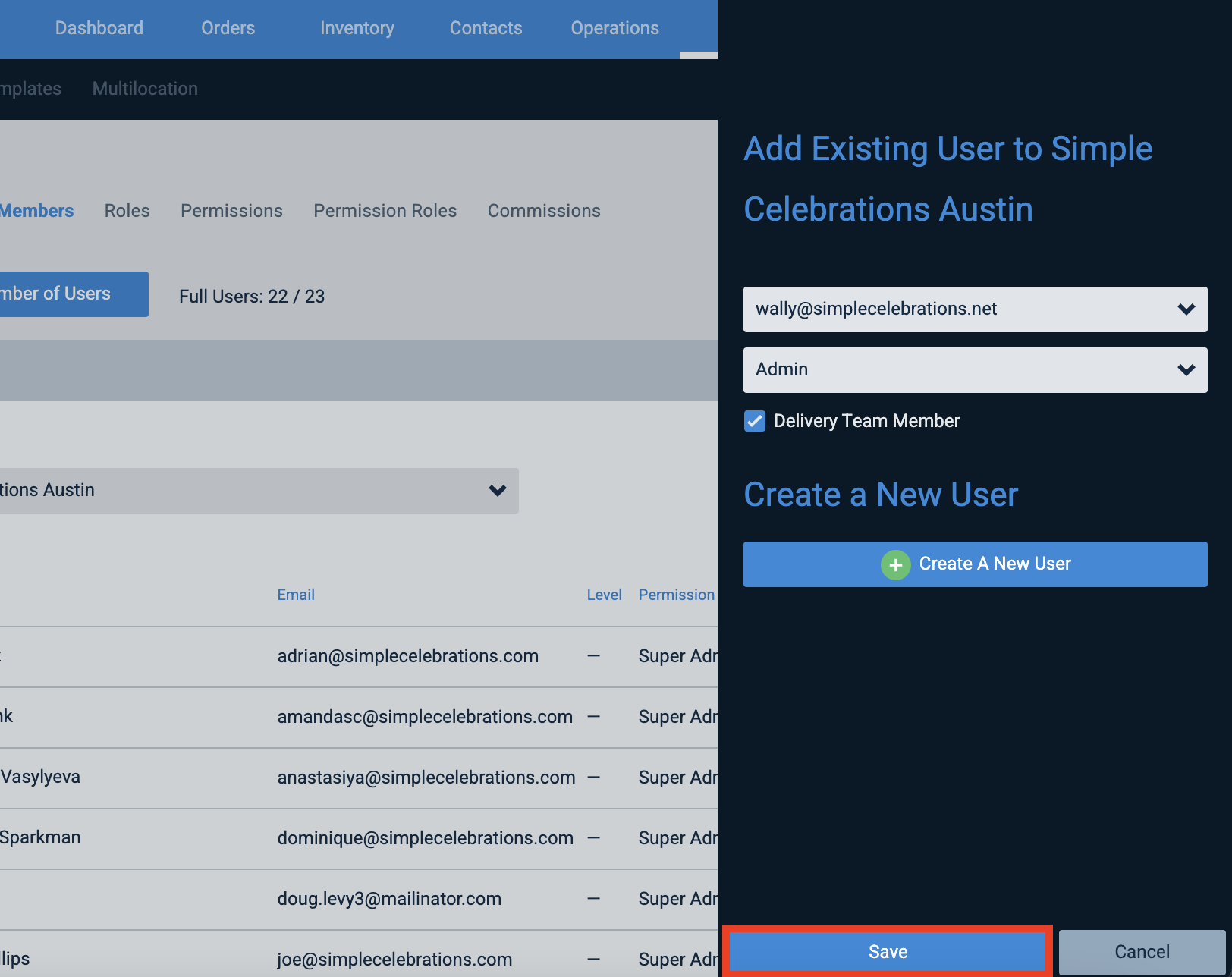Click the 'Full Users: 22 / 23' count text
Image resolution: width=1232 pixels, height=977 pixels.
point(252,297)
